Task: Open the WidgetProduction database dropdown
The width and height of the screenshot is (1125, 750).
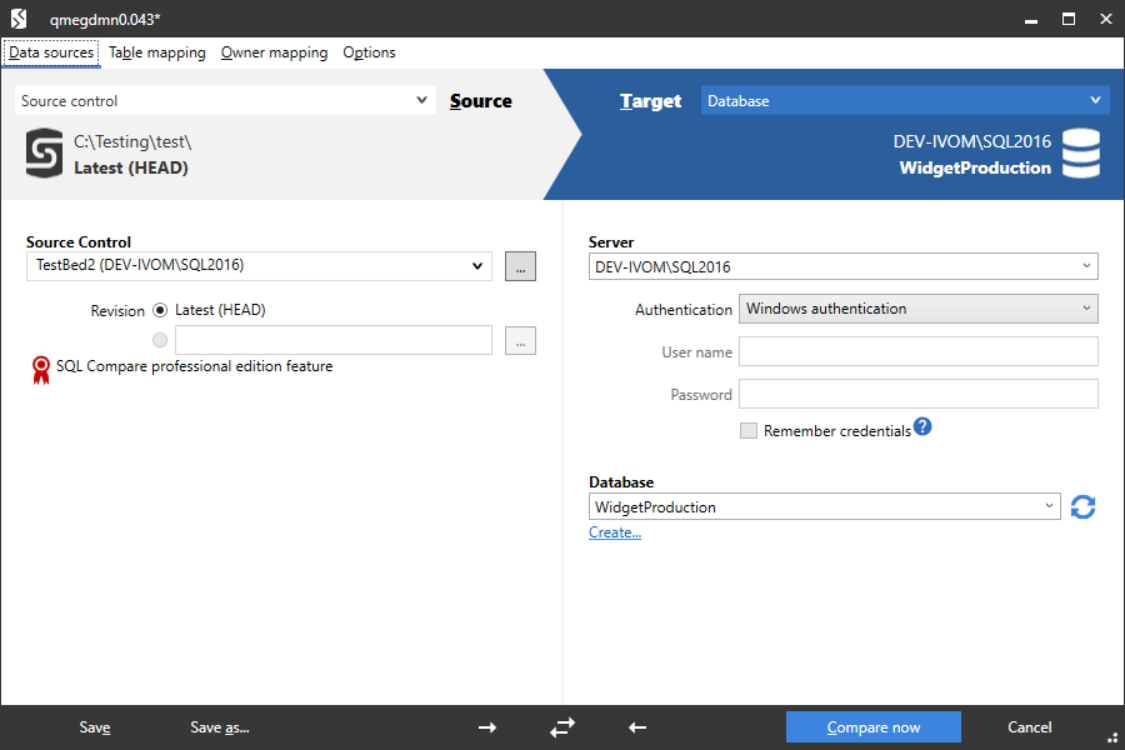Action: click(x=824, y=507)
